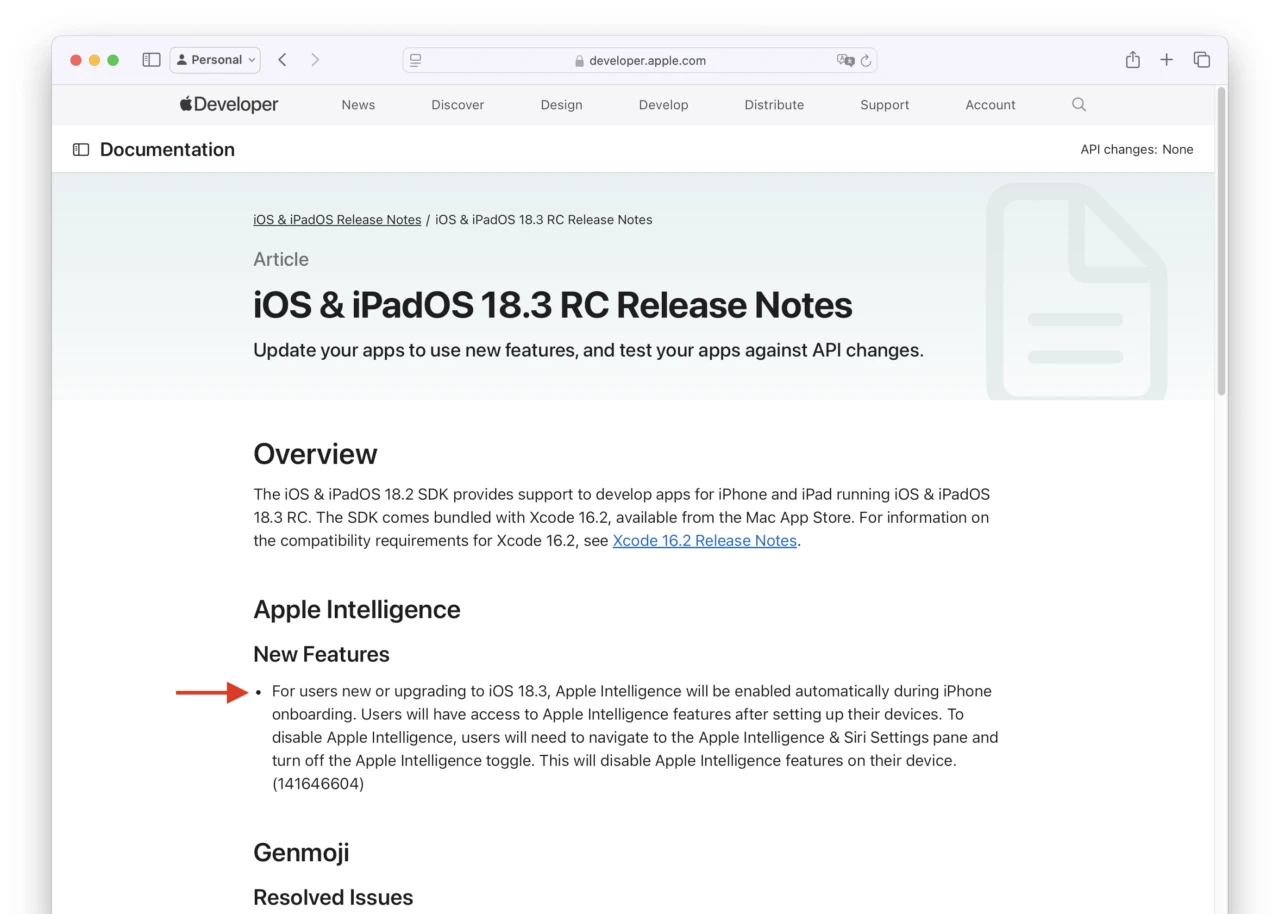
Task: Click the search magnifier icon
Action: [1078, 105]
